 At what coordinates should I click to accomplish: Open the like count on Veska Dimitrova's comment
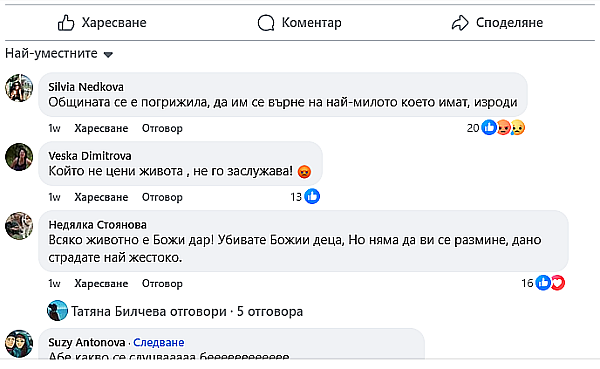tap(305, 196)
